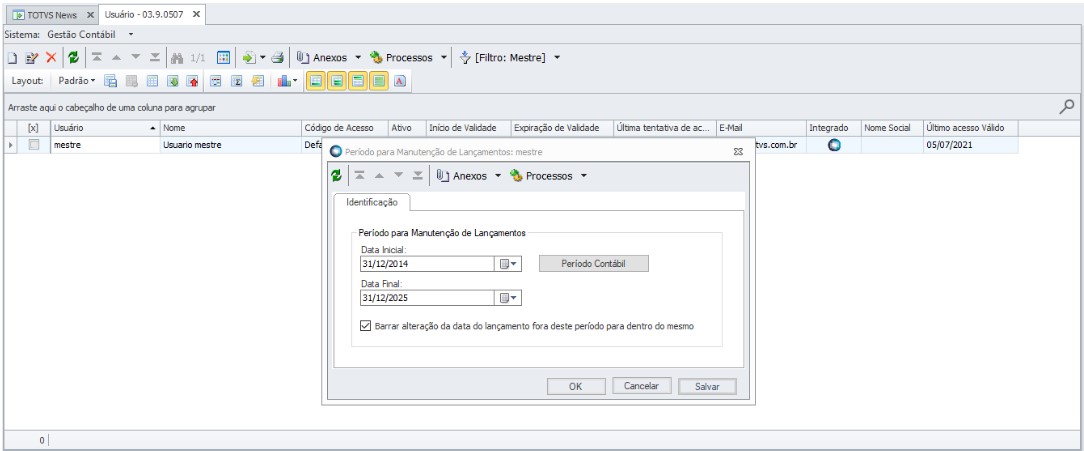
Task: Expand dialog Processos dropdown arrow
Action: pos(583,176)
